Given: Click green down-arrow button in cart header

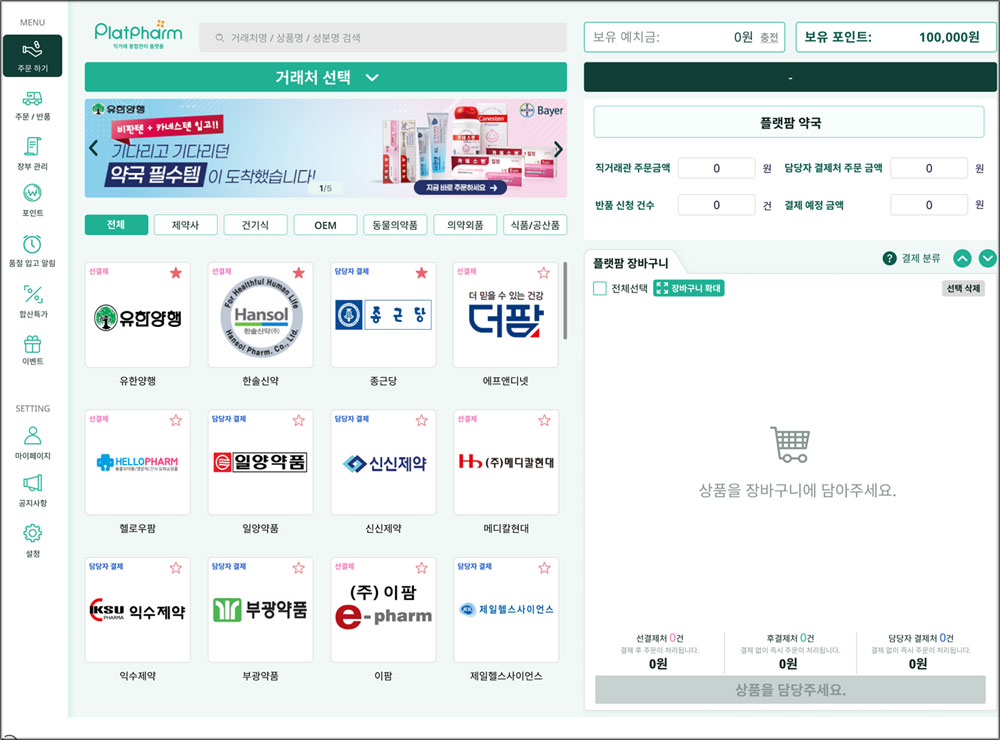Looking at the screenshot, I should click(x=987, y=258).
